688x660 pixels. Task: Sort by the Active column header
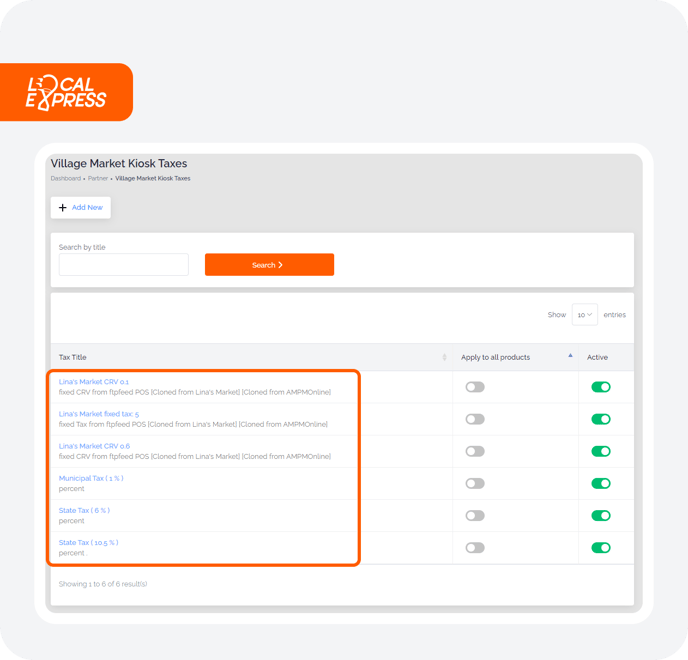coord(597,357)
